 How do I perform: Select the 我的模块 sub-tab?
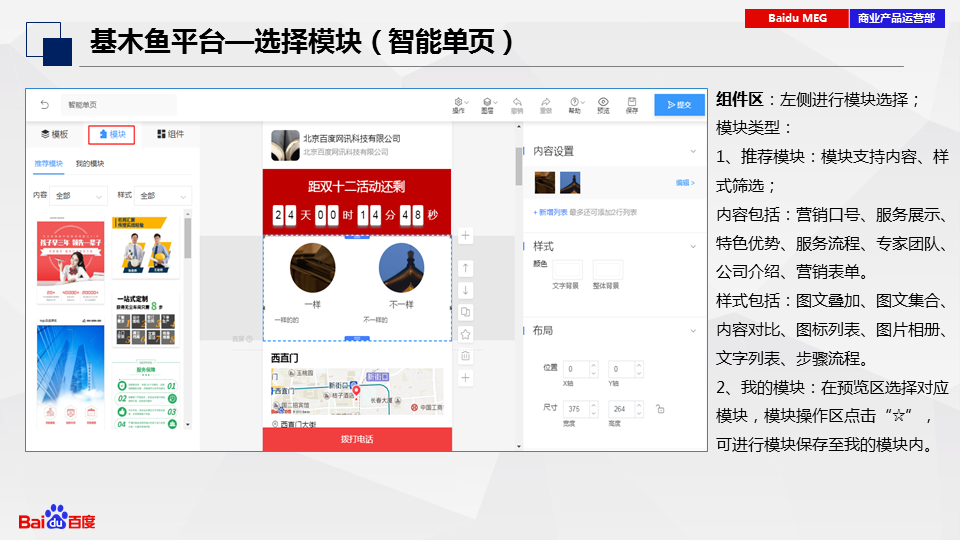click(90, 163)
